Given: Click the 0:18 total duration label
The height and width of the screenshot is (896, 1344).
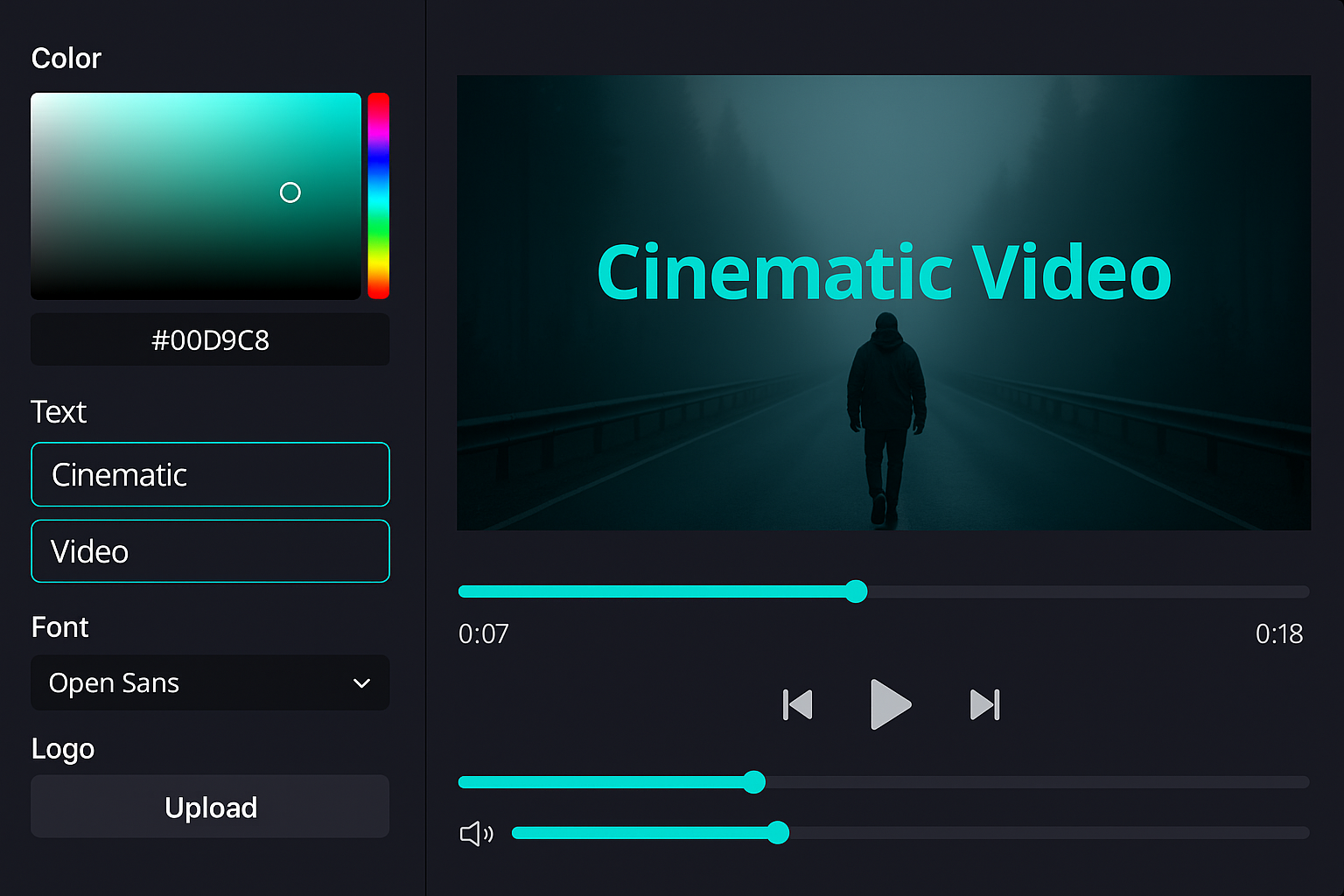Looking at the screenshot, I should click(1278, 633).
